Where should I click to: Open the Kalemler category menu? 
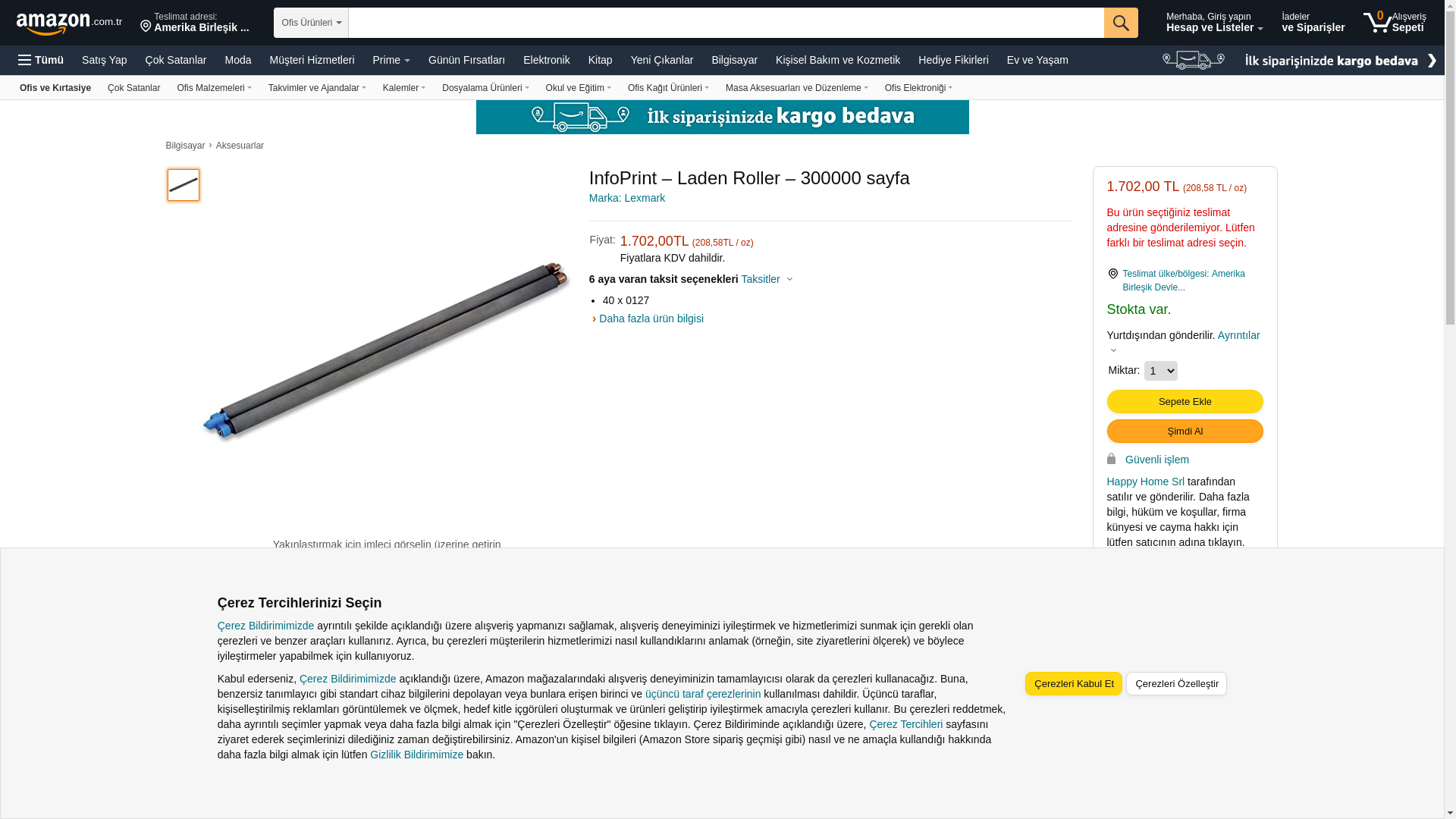[404, 88]
